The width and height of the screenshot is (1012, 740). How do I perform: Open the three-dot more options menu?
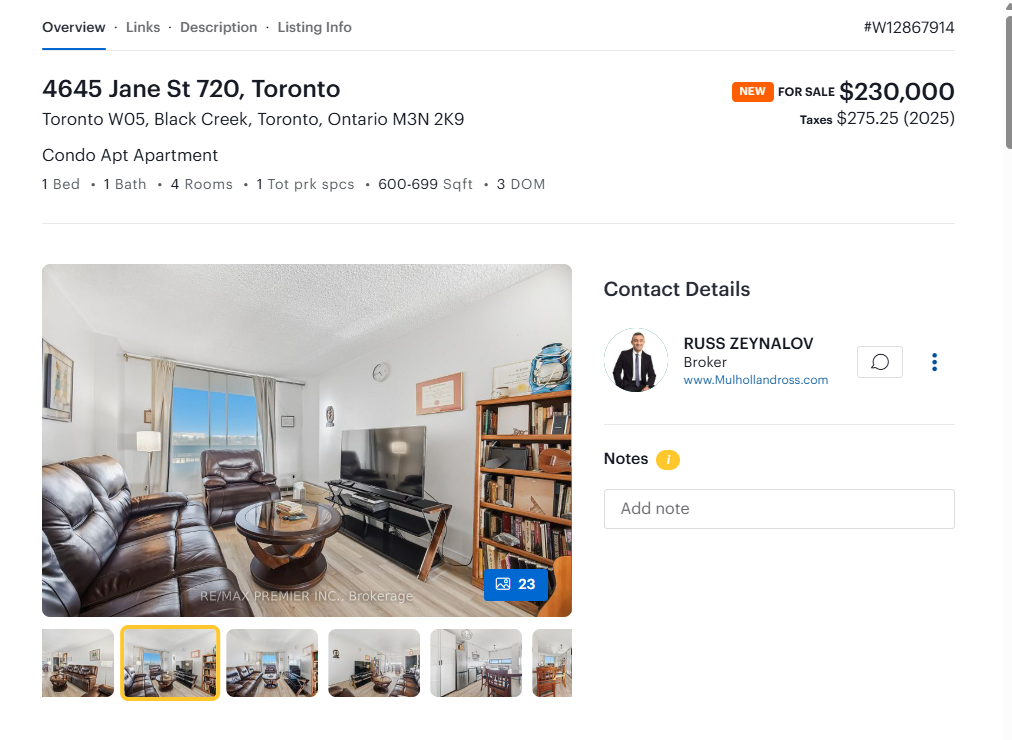pos(935,362)
